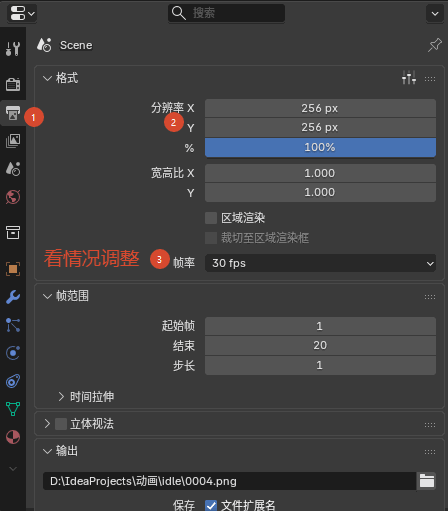Open the Particles properties tab
Image resolution: width=448 pixels, height=511 pixels.
[13, 325]
